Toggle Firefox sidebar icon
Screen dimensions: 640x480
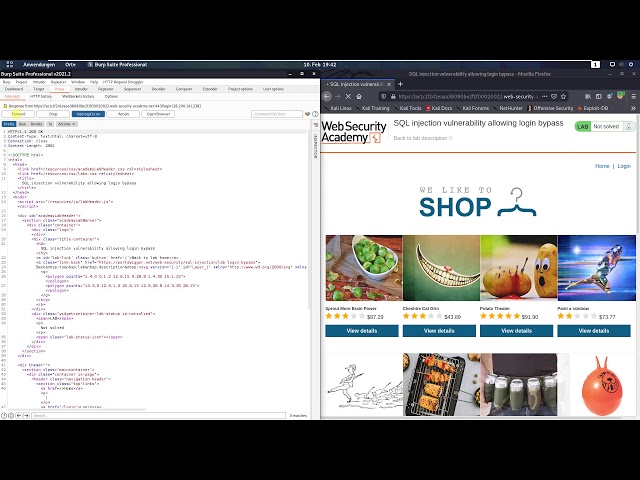coord(598,97)
